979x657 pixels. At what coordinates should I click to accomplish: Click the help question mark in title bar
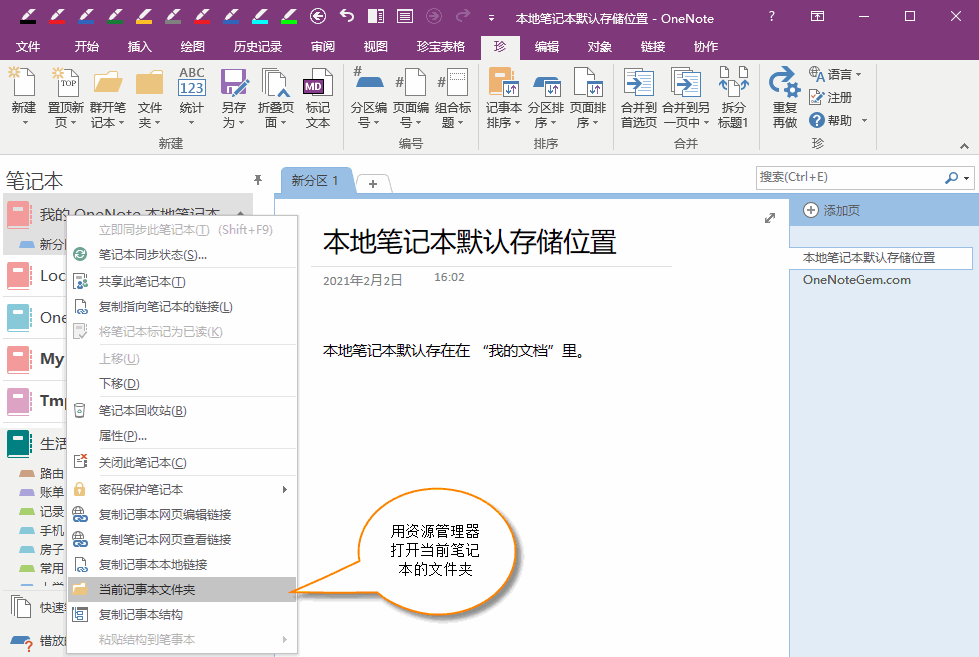(x=772, y=17)
